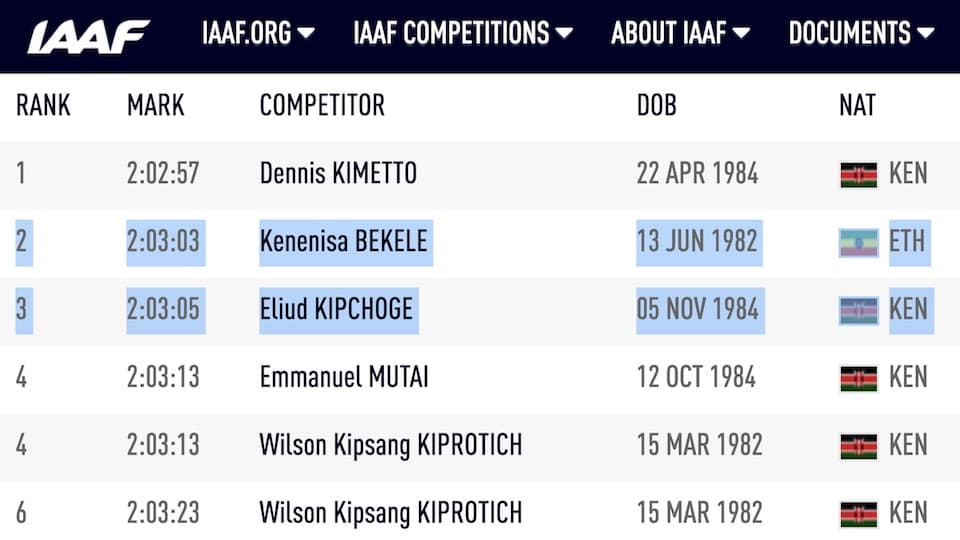Viewport: 960px width, 540px height.
Task: Click Kenya flag in 2:03:23 Kipsang row
Action: (x=858, y=515)
